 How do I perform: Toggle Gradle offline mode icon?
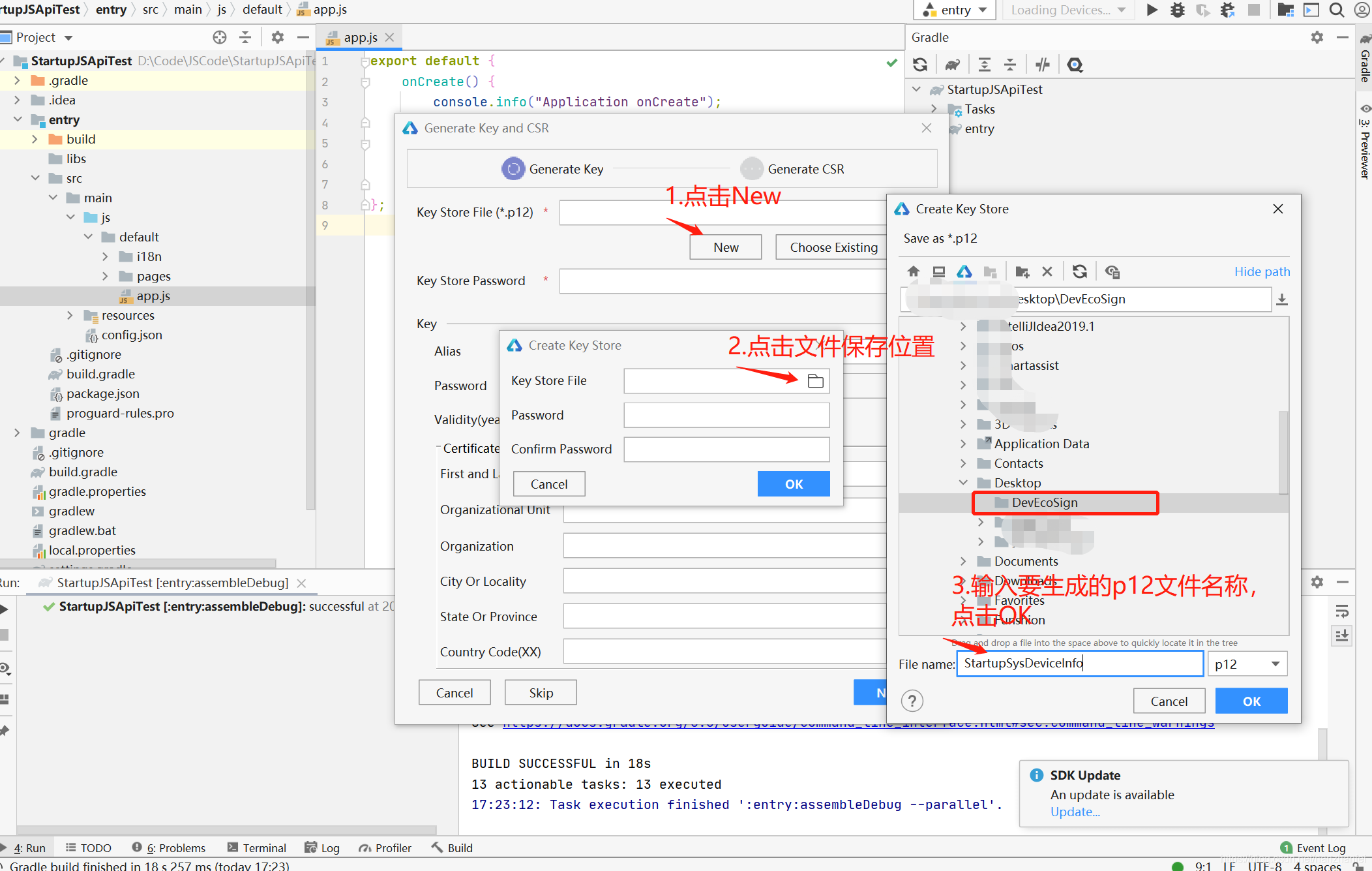[x=1043, y=65]
